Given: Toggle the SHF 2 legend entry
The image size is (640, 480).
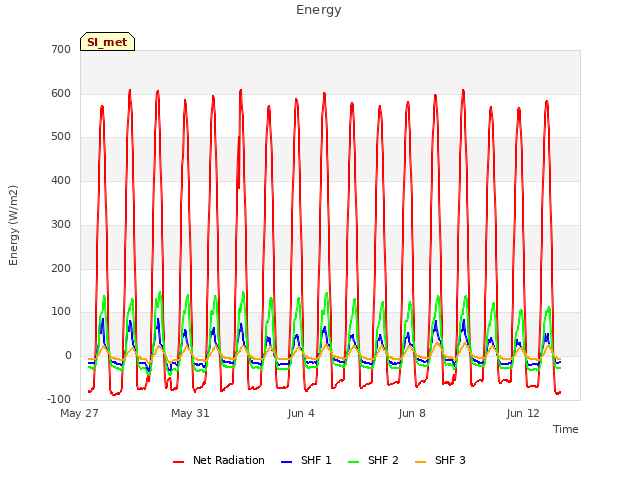Looking at the screenshot, I should coord(373,460).
